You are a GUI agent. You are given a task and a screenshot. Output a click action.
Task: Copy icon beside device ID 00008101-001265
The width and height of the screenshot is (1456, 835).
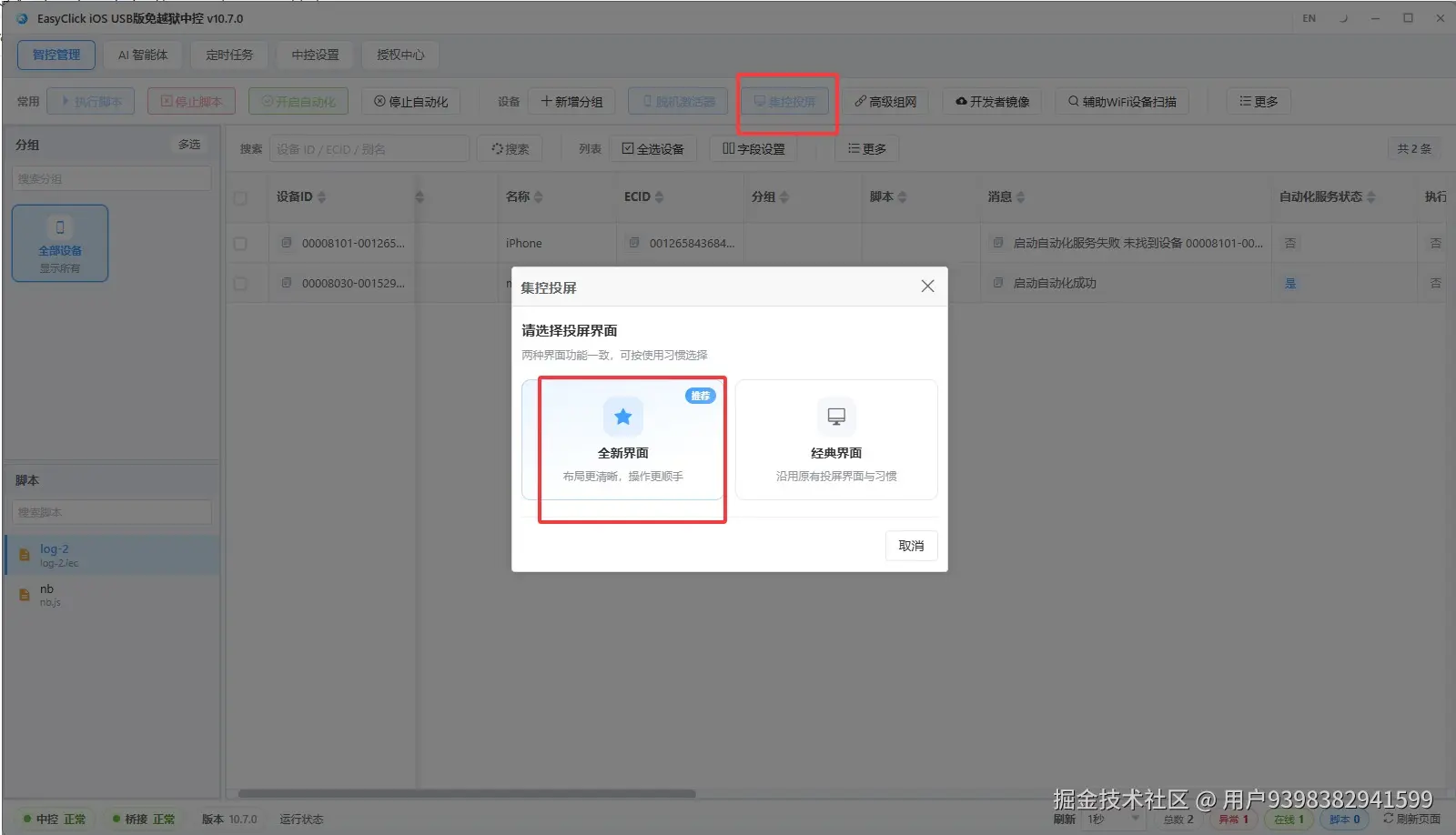click(287, 243)
